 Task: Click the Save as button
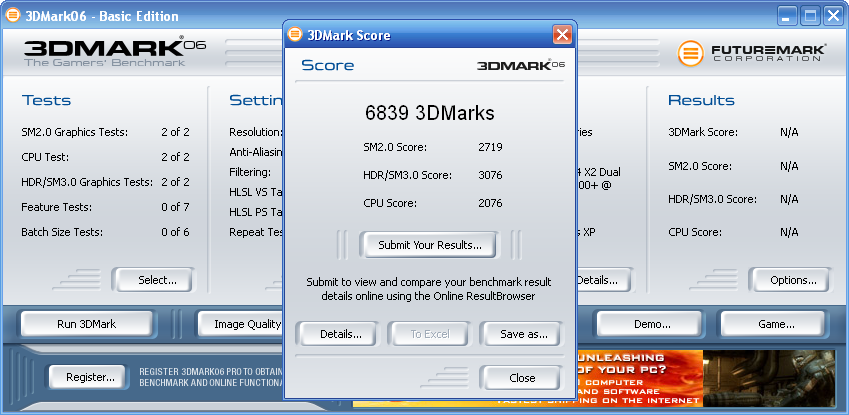[x=523, y=334]
